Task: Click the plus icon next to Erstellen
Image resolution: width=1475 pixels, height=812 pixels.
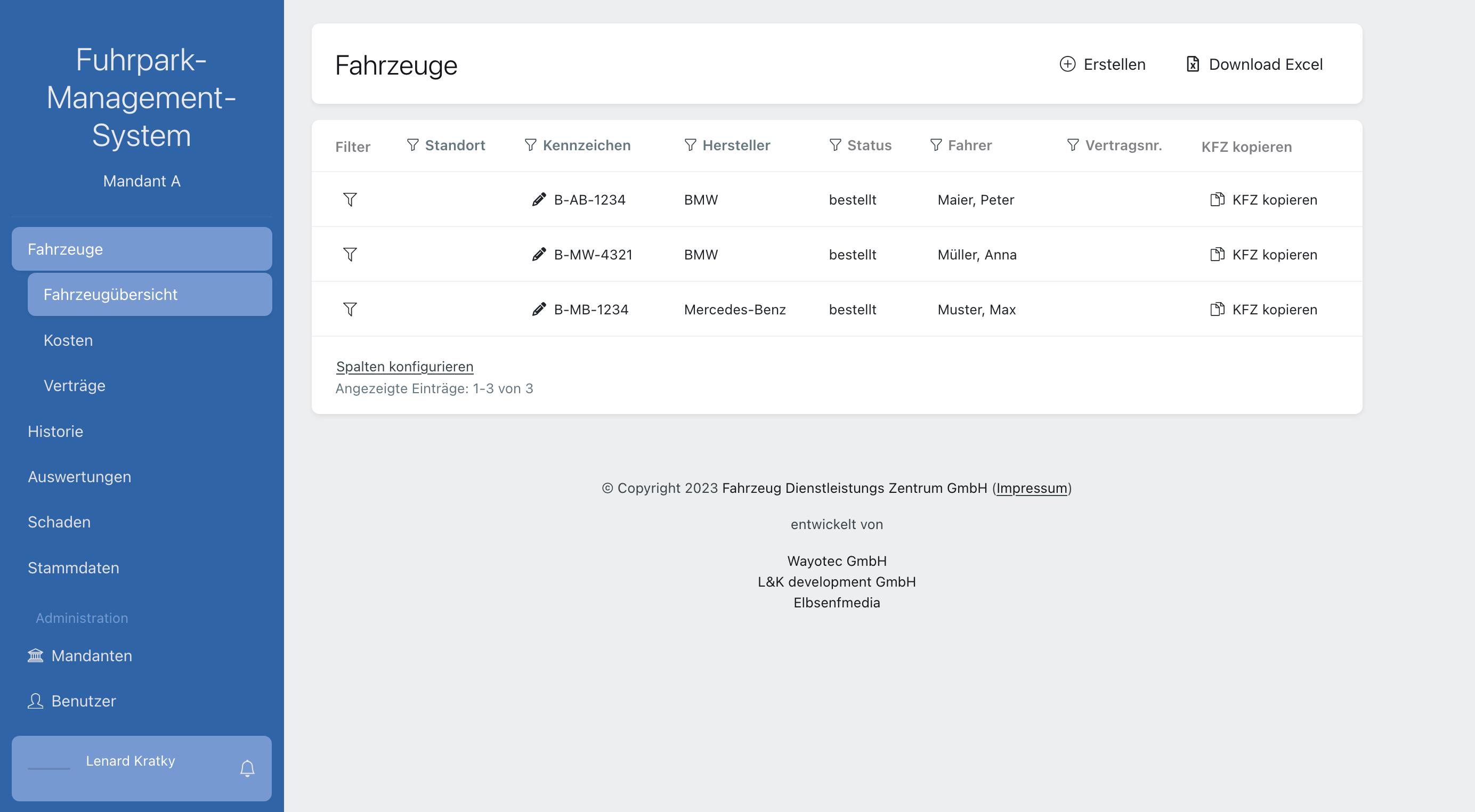Action: click(x=1067, y=64)
